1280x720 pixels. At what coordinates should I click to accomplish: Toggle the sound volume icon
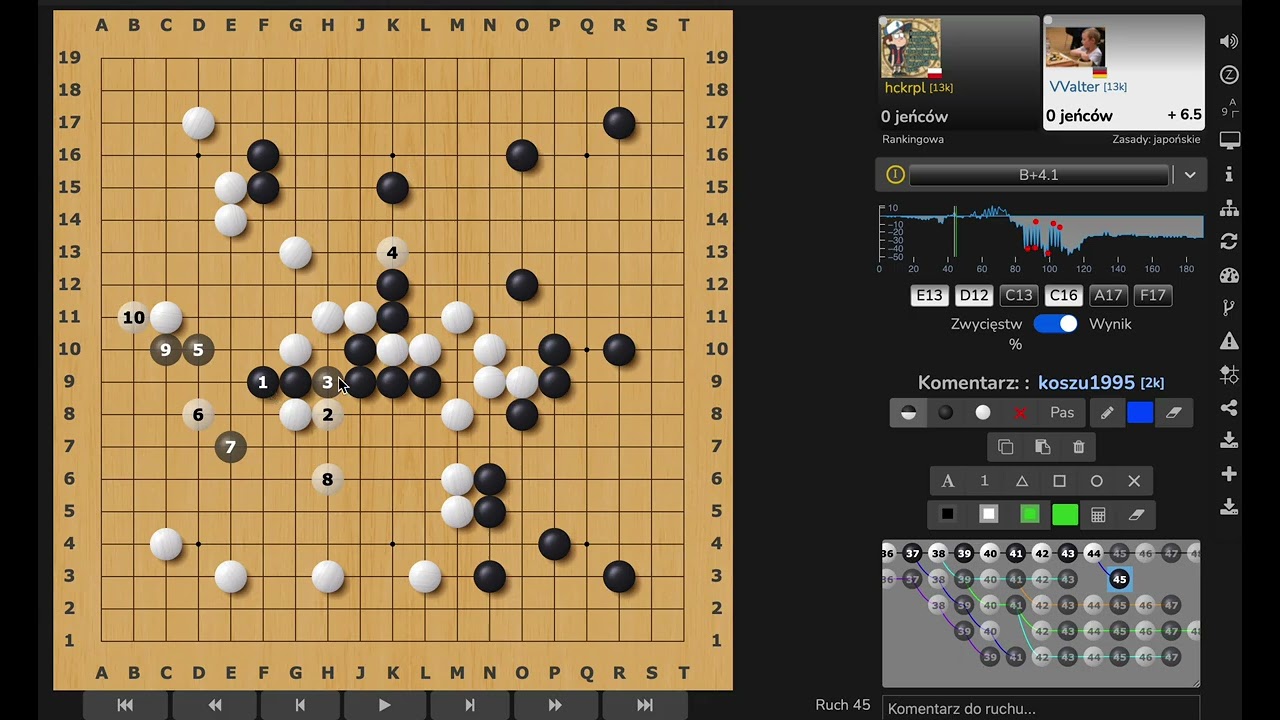(x=1229, y=41)
